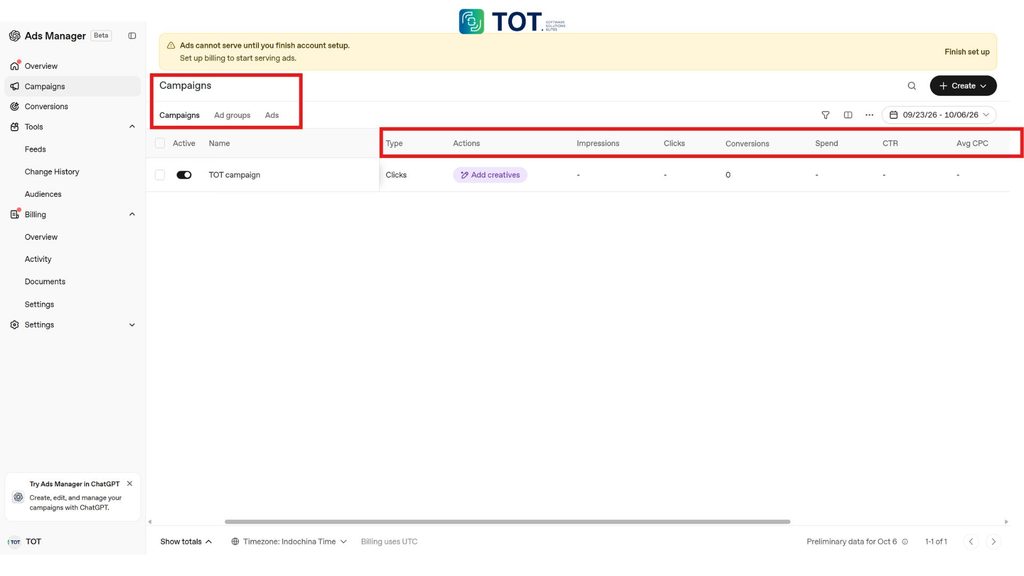This screenshot has height=576, width=1024.
Task: Open Audiences in sidebar
Action: (x=43, y=194)
